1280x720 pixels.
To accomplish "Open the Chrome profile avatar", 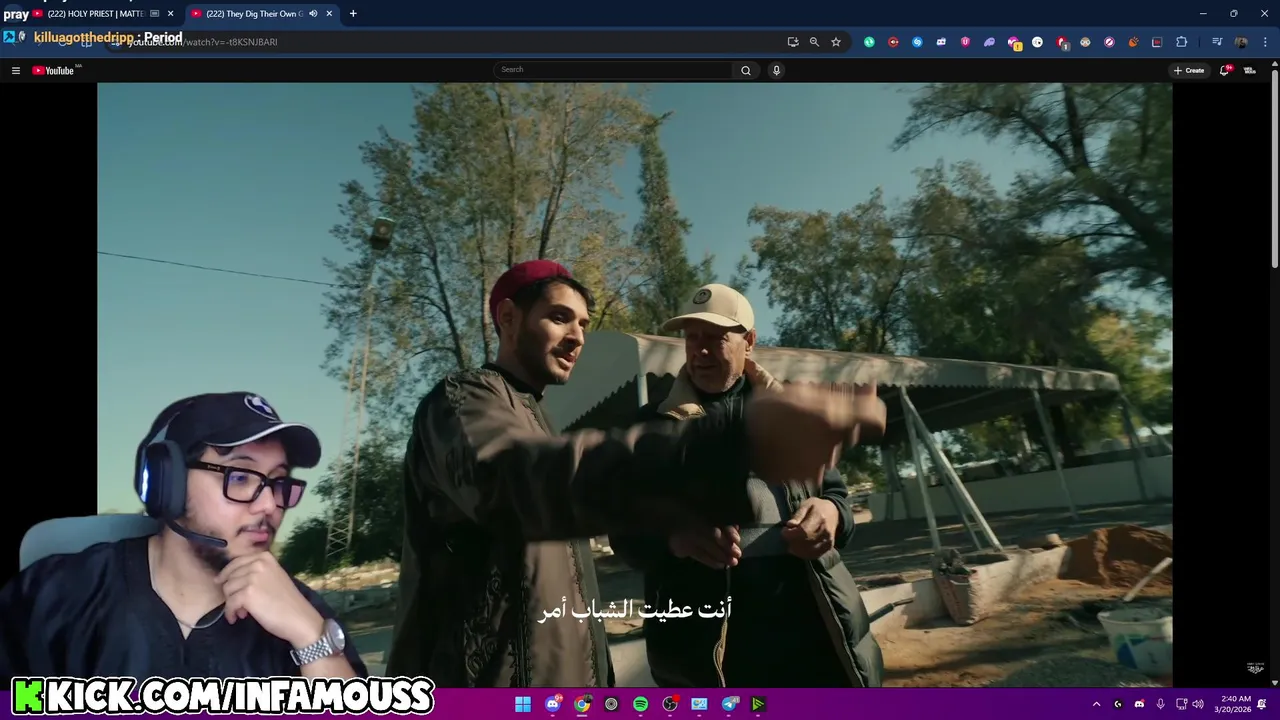I will click(1241, 42).
